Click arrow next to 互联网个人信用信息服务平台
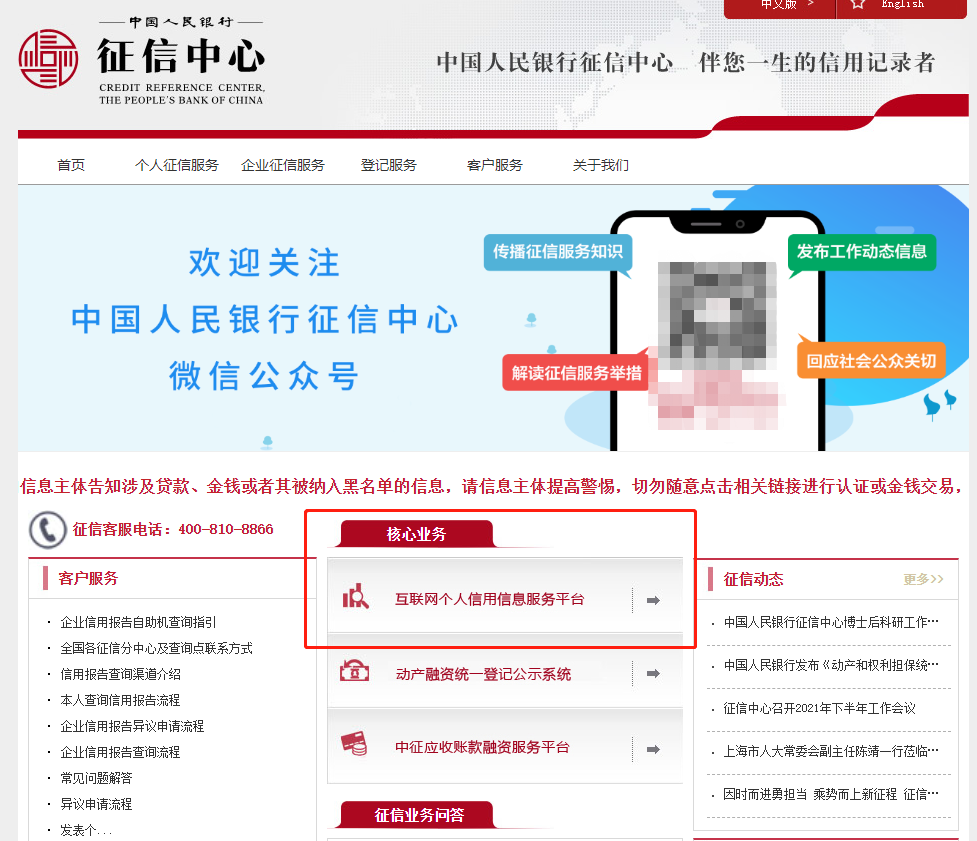 653,601
